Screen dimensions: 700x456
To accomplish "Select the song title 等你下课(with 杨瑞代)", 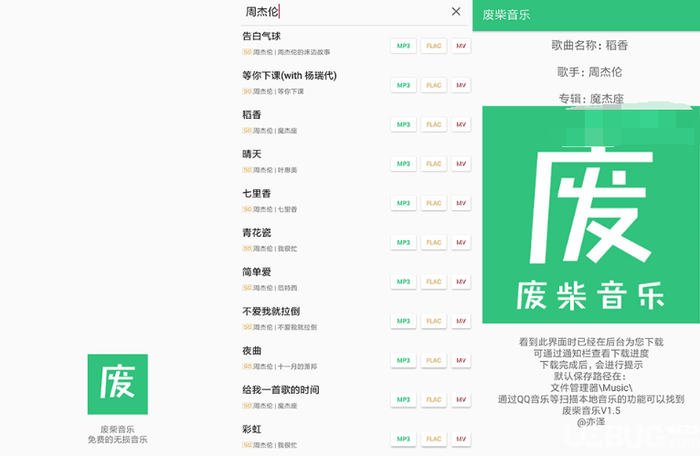I will [289, 75].
